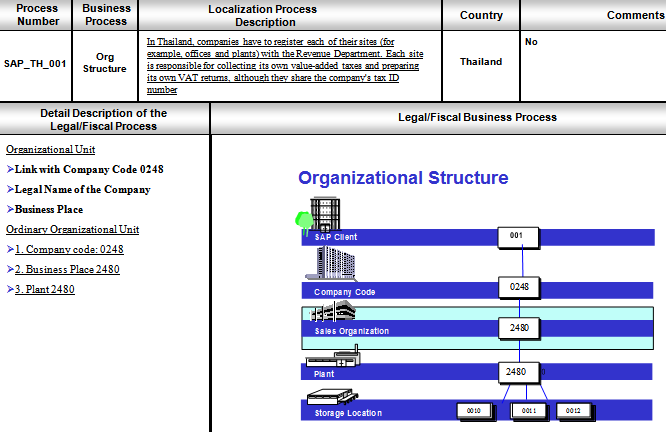Click the 'Sales Organization' bar label
The height and width of the screenshot is (432, 666).
point(352,331)
